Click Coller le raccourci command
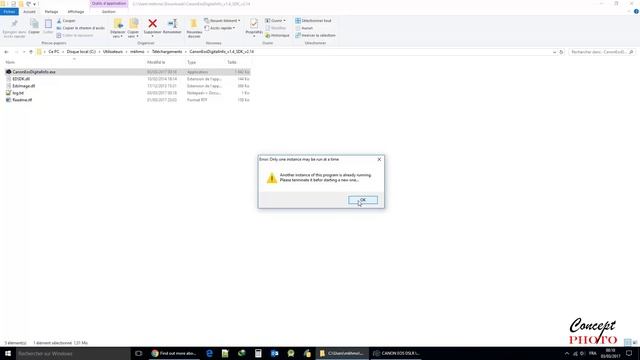 75,36
